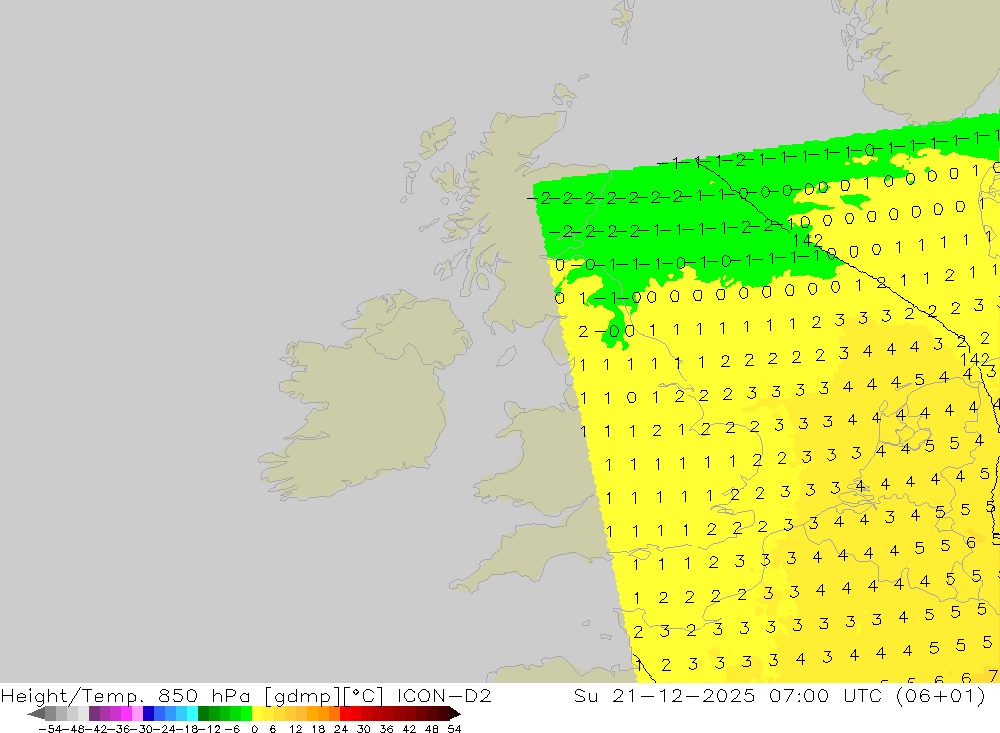The image size is (1000, 733).
Task: Click the "-30" legend label
Action: [142, 729]
